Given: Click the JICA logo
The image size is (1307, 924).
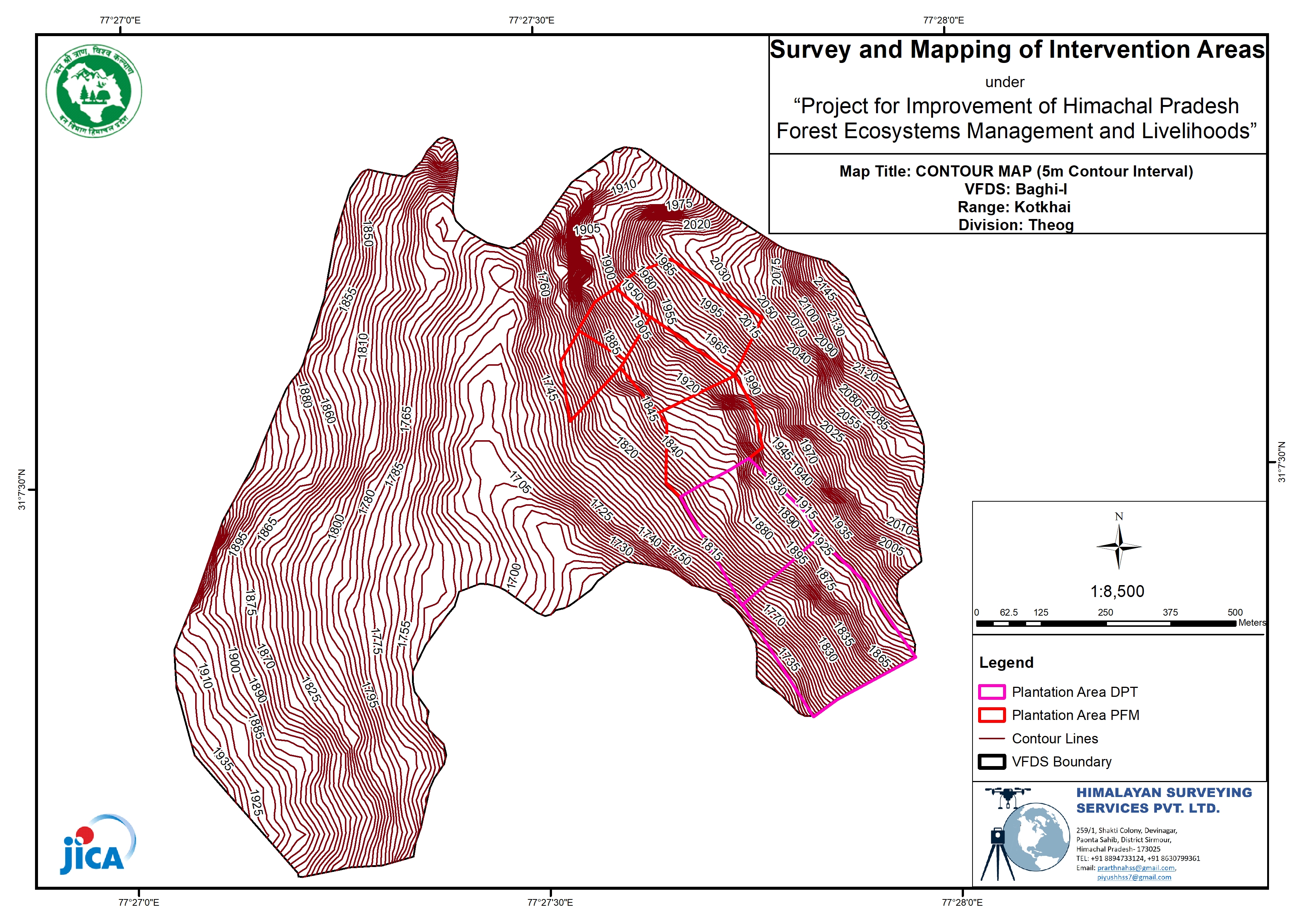Looking at the screenshot, I should [x=98, y=844].
